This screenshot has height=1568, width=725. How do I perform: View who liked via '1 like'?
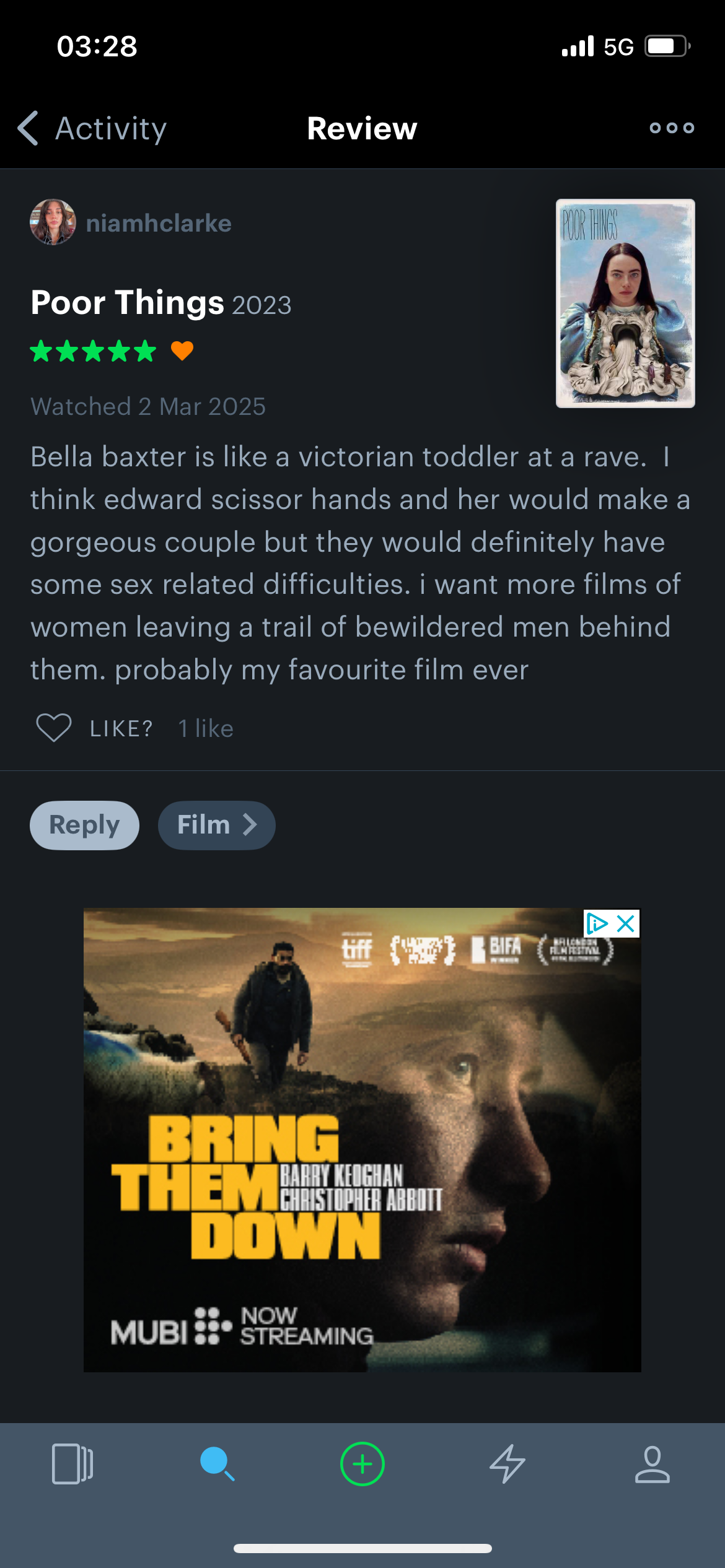pyautogui.click(x=206, y=728)
